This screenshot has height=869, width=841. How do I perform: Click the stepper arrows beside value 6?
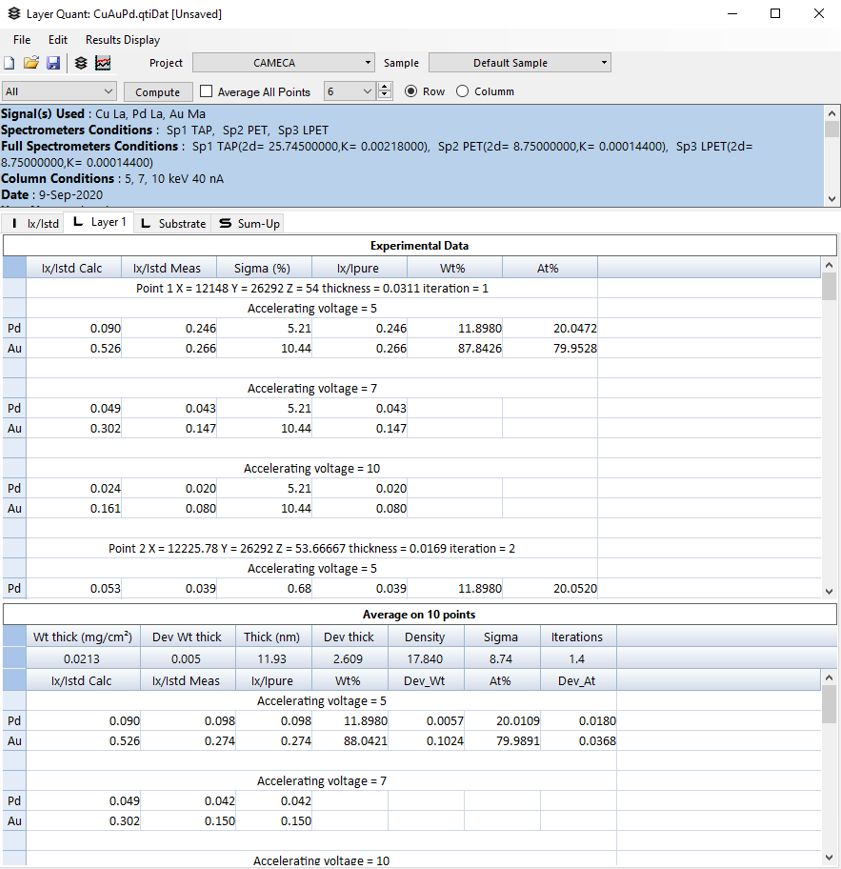385,92
